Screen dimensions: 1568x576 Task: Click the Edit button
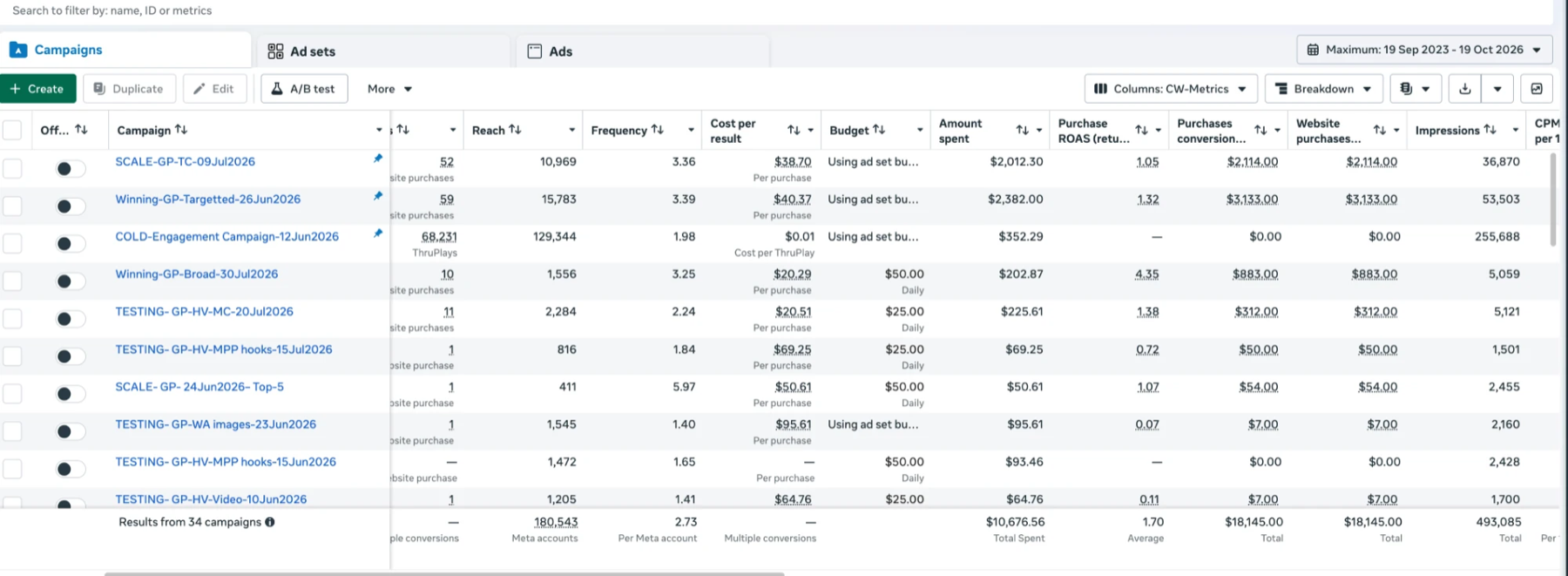[x=214, y=89]
